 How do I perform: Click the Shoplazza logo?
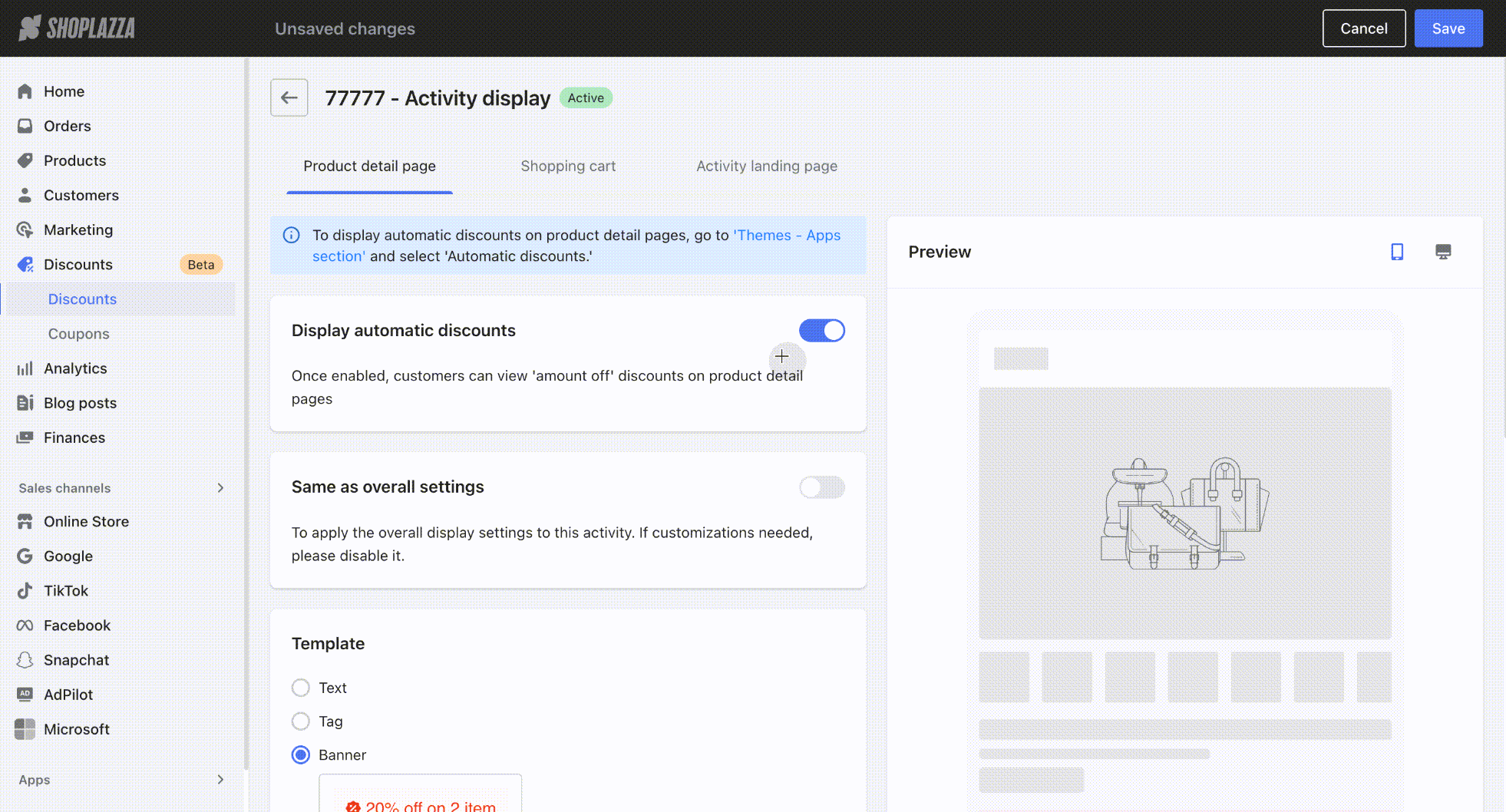[x=77, y=28]
